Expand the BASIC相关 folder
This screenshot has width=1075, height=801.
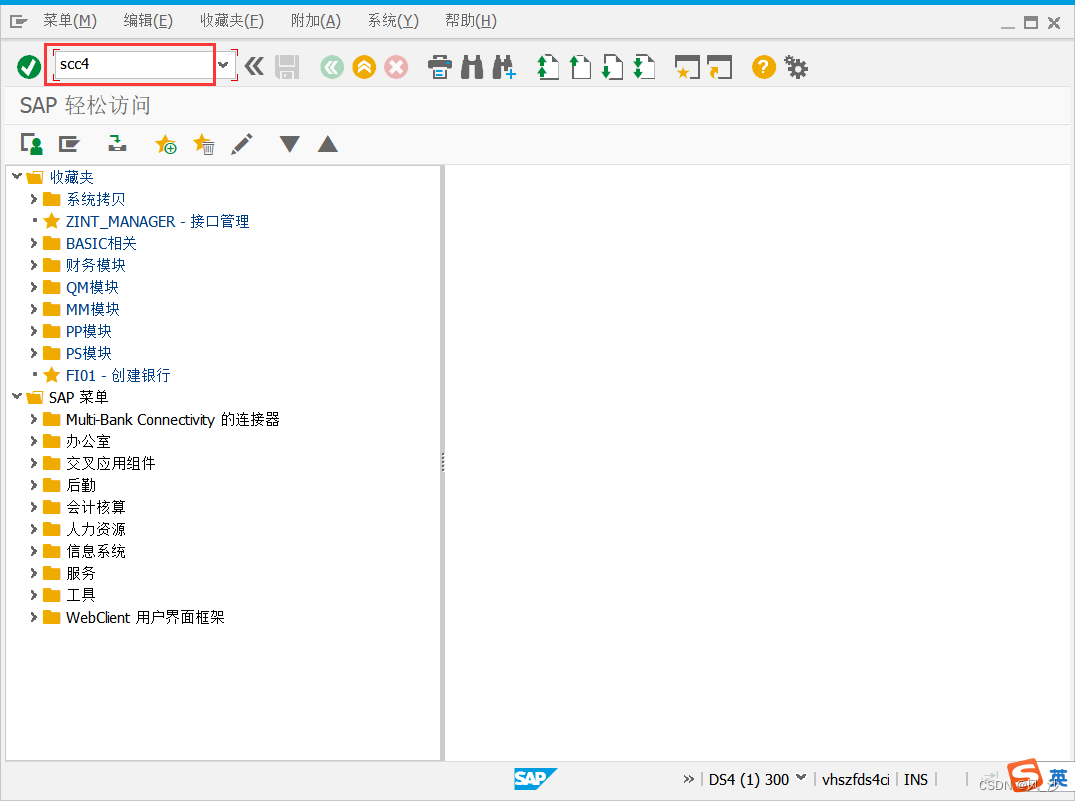pyautogui.click(x=34, y=243)
